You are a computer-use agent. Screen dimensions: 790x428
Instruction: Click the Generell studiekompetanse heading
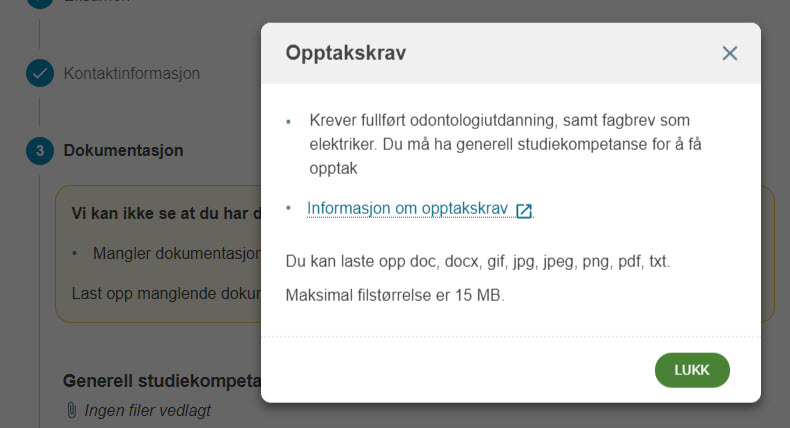pos(162,381)
